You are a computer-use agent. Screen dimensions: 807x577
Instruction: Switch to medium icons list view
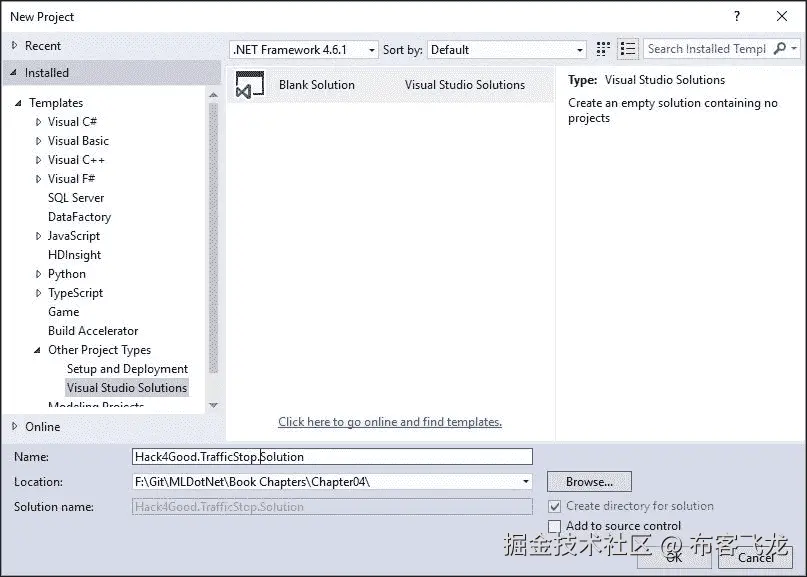[x=627, y=49]
